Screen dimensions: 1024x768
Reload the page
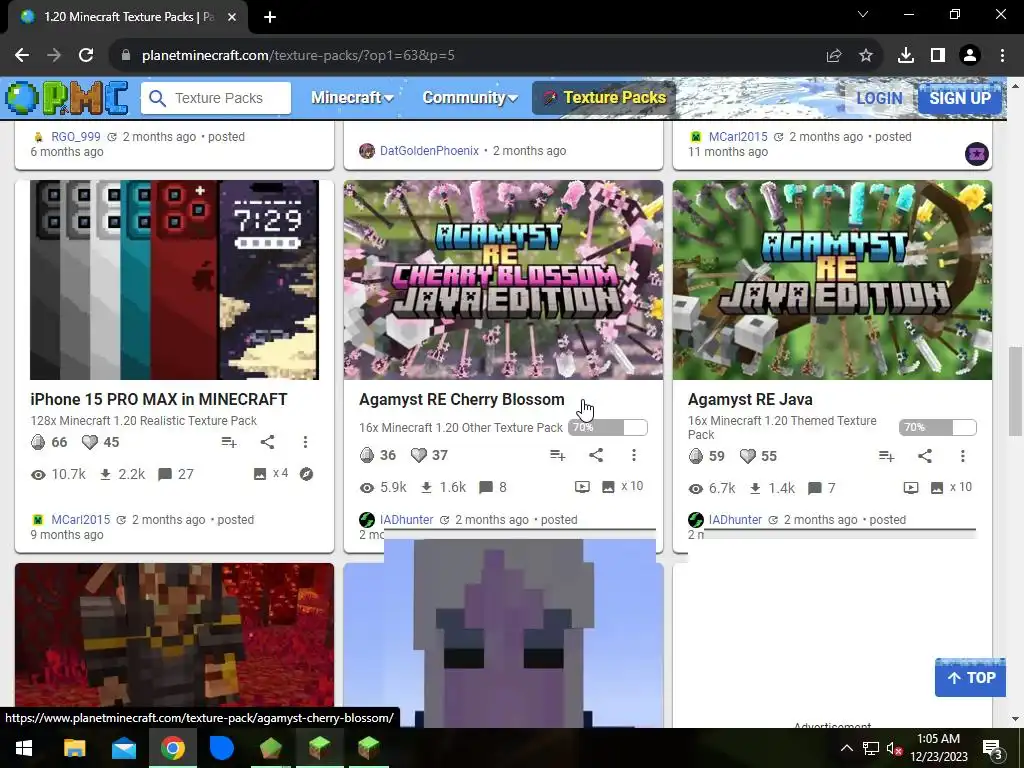click(x=86, y=56)
